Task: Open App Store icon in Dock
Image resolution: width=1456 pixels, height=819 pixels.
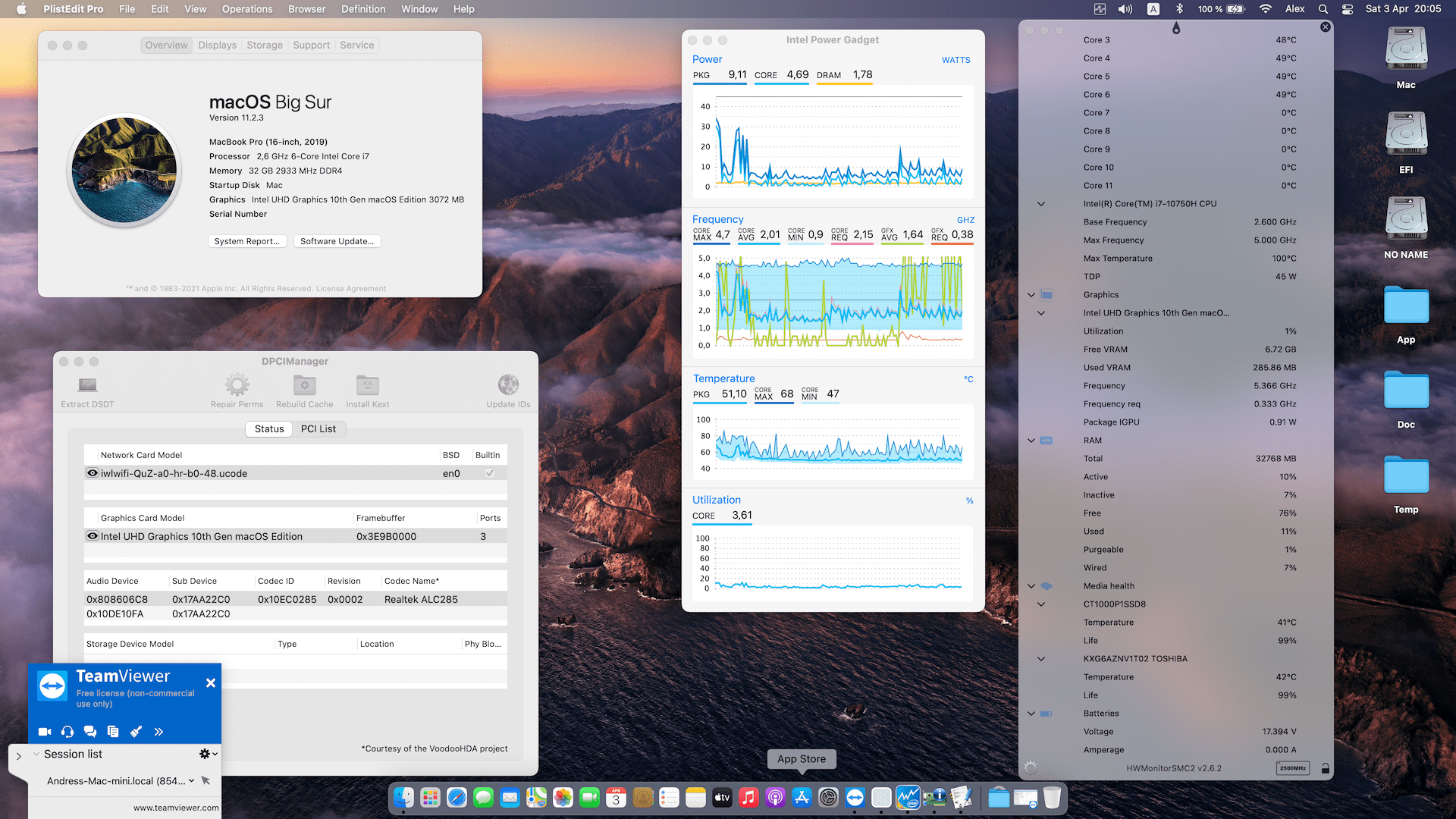Action: (x=802, y=797)
